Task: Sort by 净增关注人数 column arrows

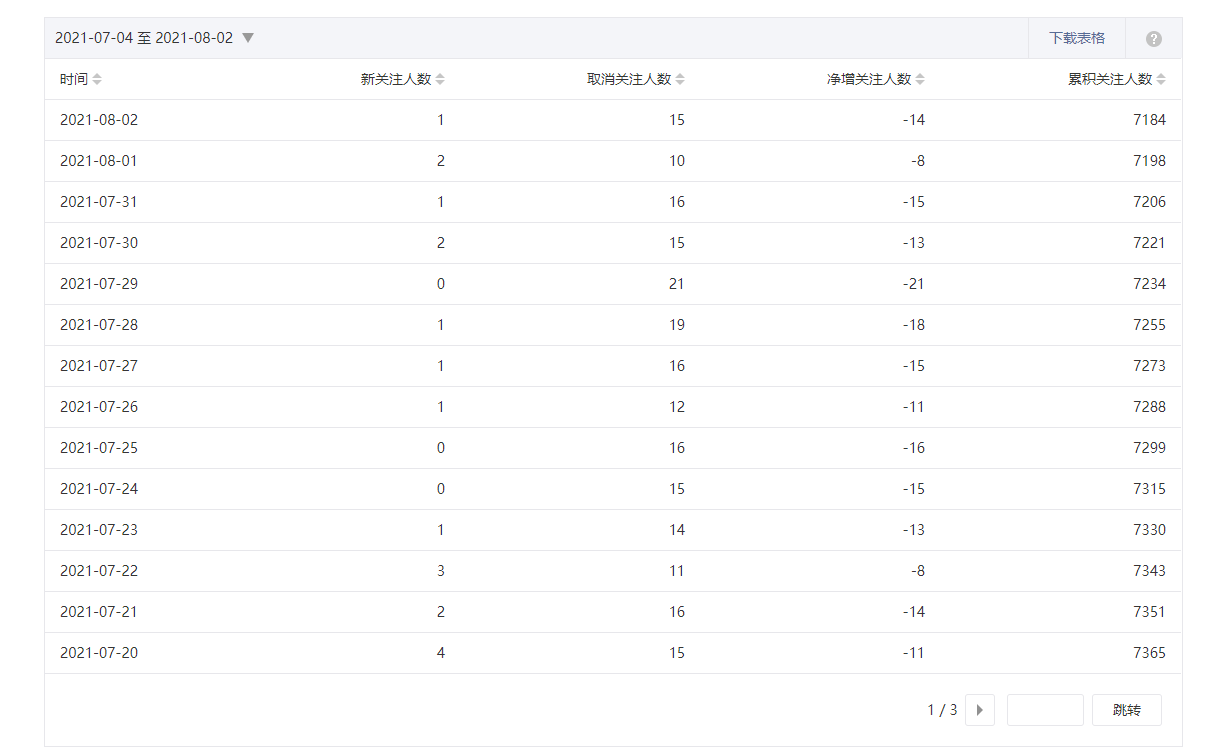Action: pyautogui.click(x=920, y=79)
